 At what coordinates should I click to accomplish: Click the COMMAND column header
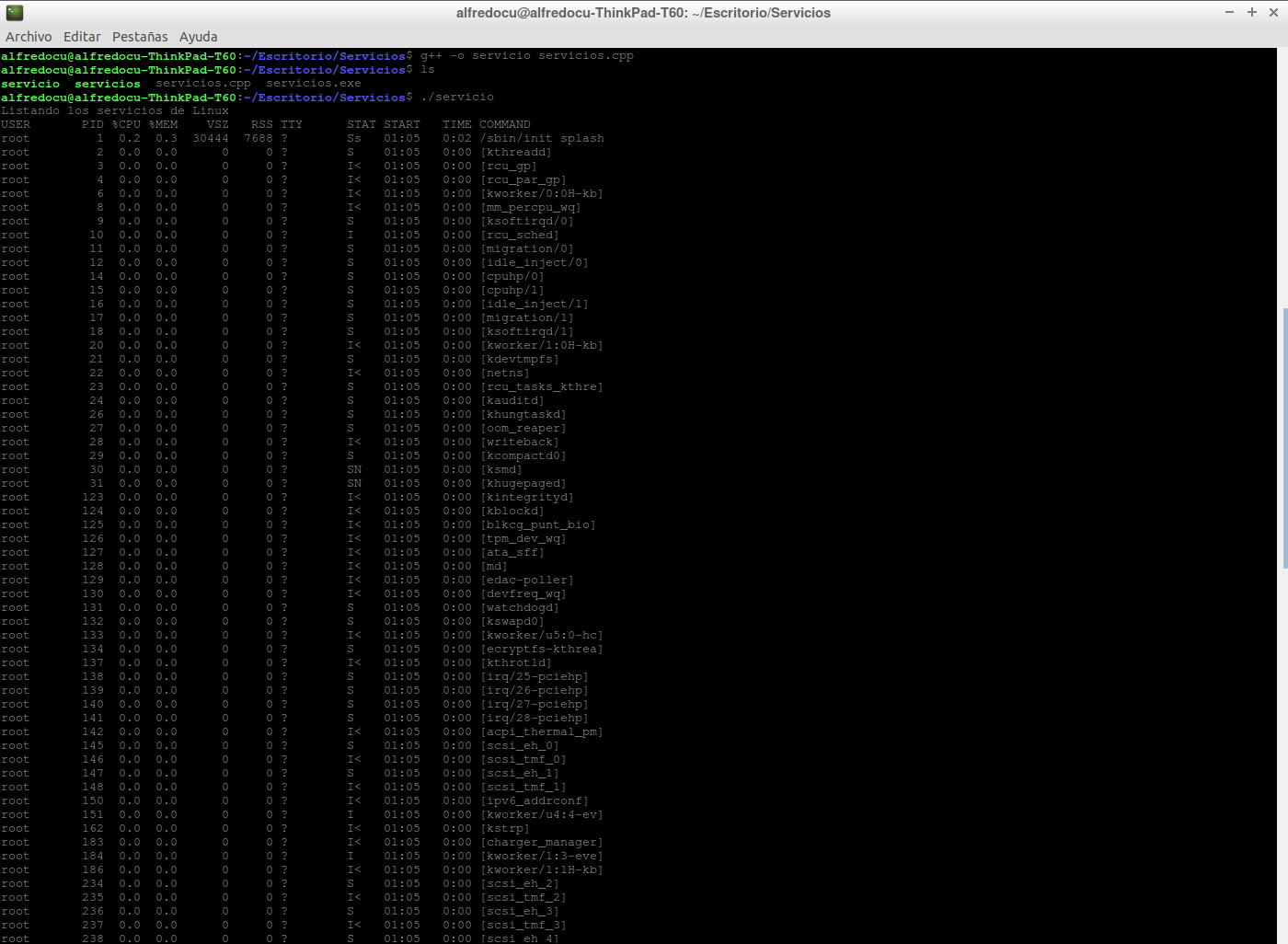505,125
